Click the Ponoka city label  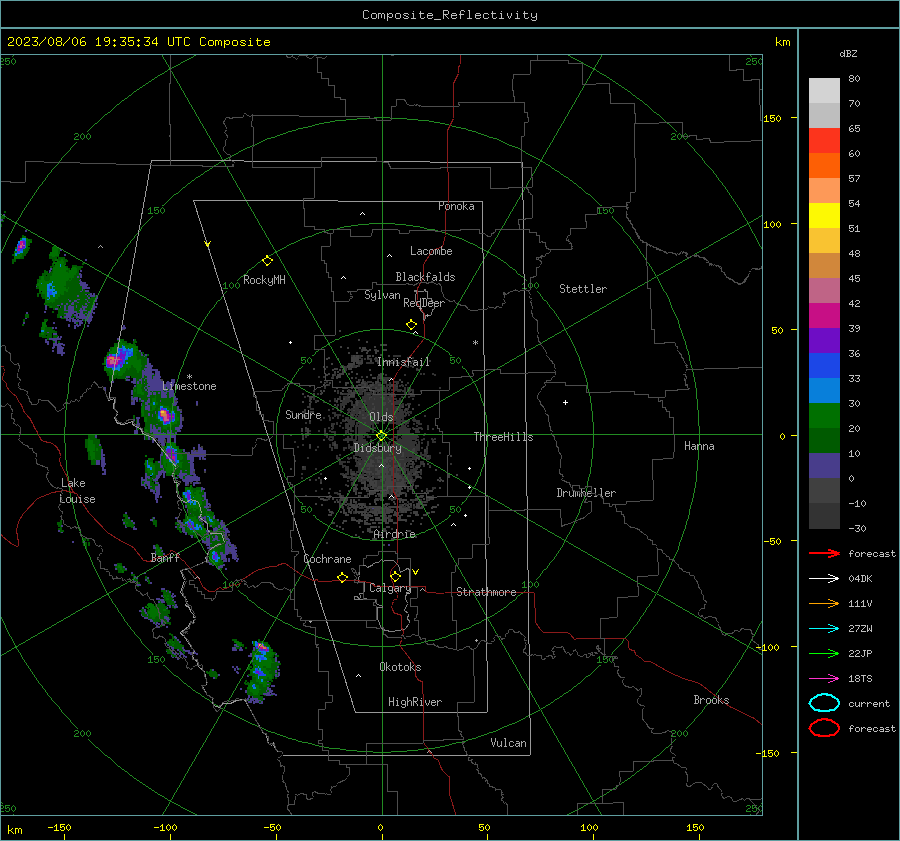(x=456, y=206)
